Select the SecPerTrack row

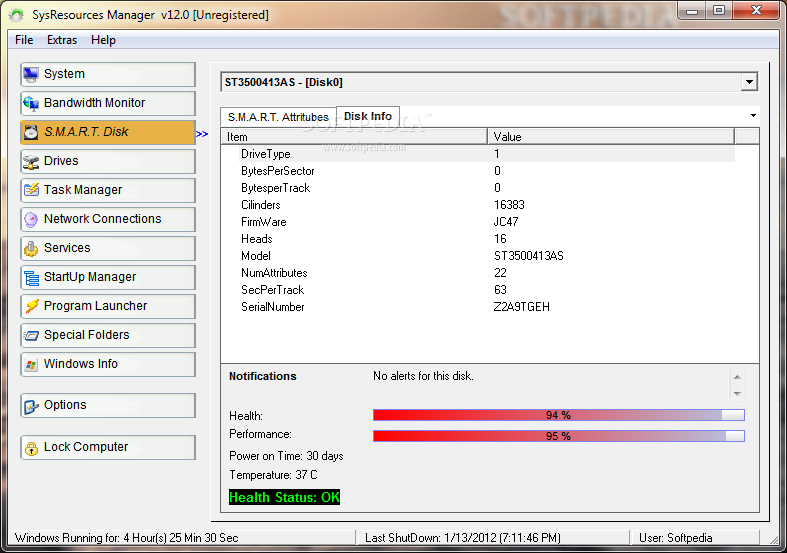click(x=478, y=290)
